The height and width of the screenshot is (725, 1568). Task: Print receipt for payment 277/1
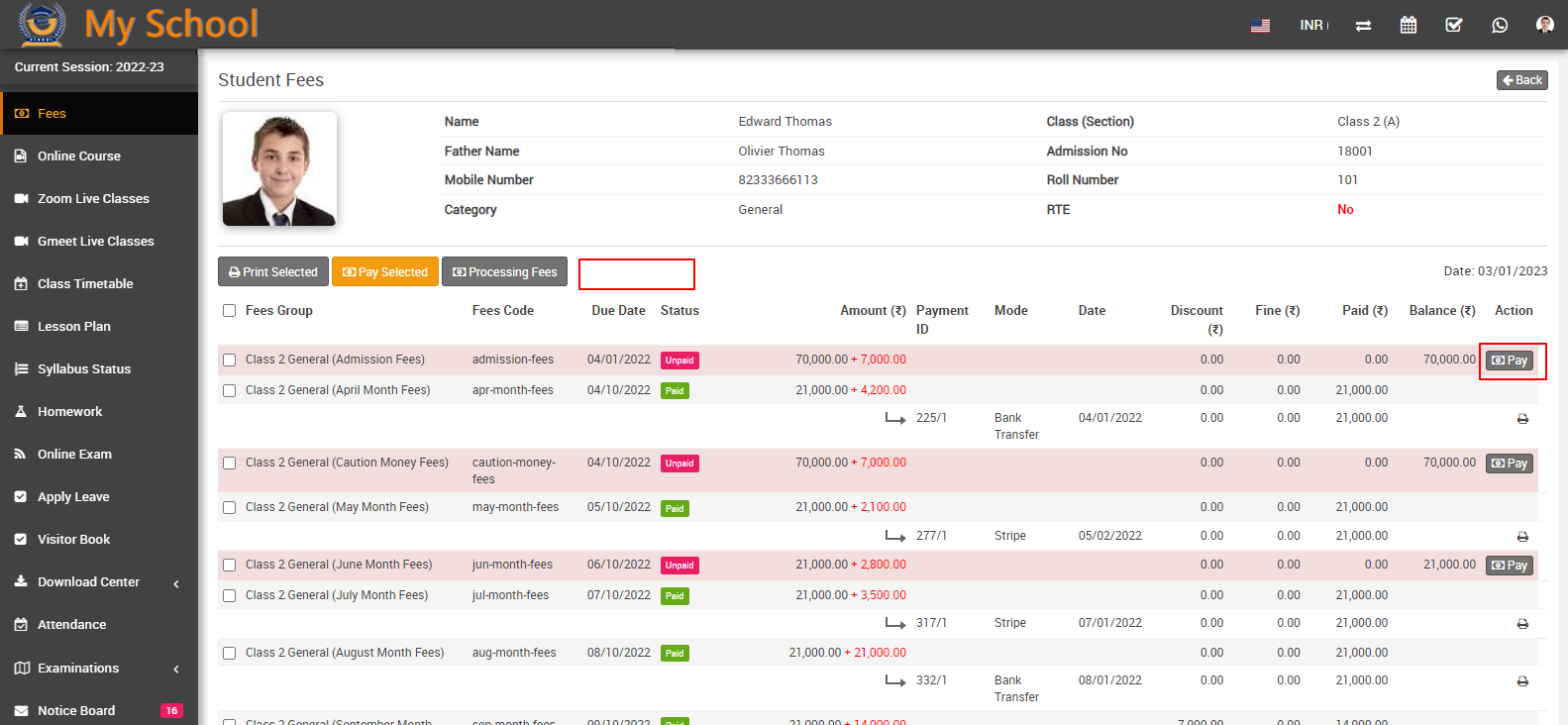(1522, 537)
